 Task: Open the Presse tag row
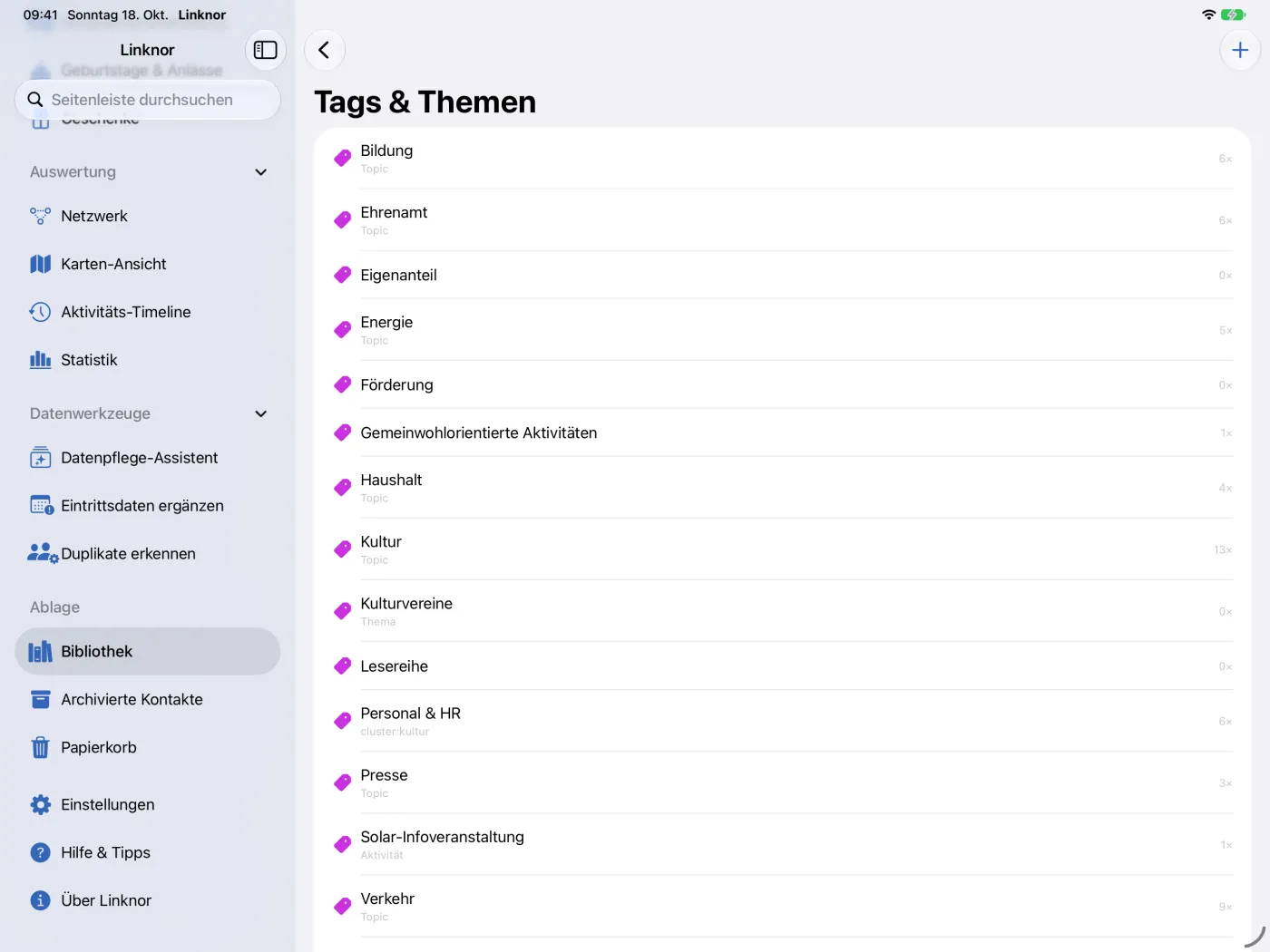coord(783,782)
